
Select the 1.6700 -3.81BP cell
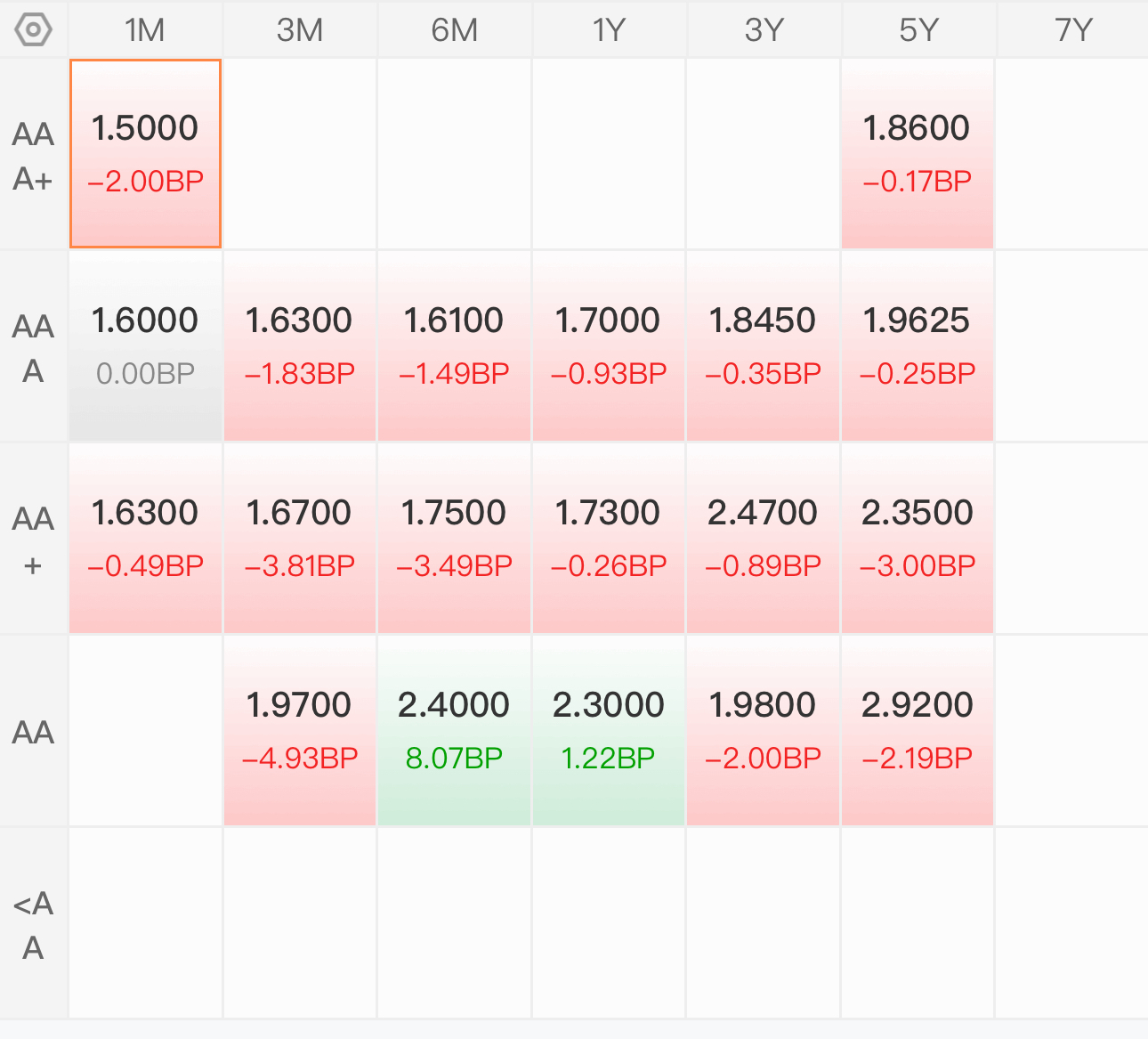(x=300, y=539)
